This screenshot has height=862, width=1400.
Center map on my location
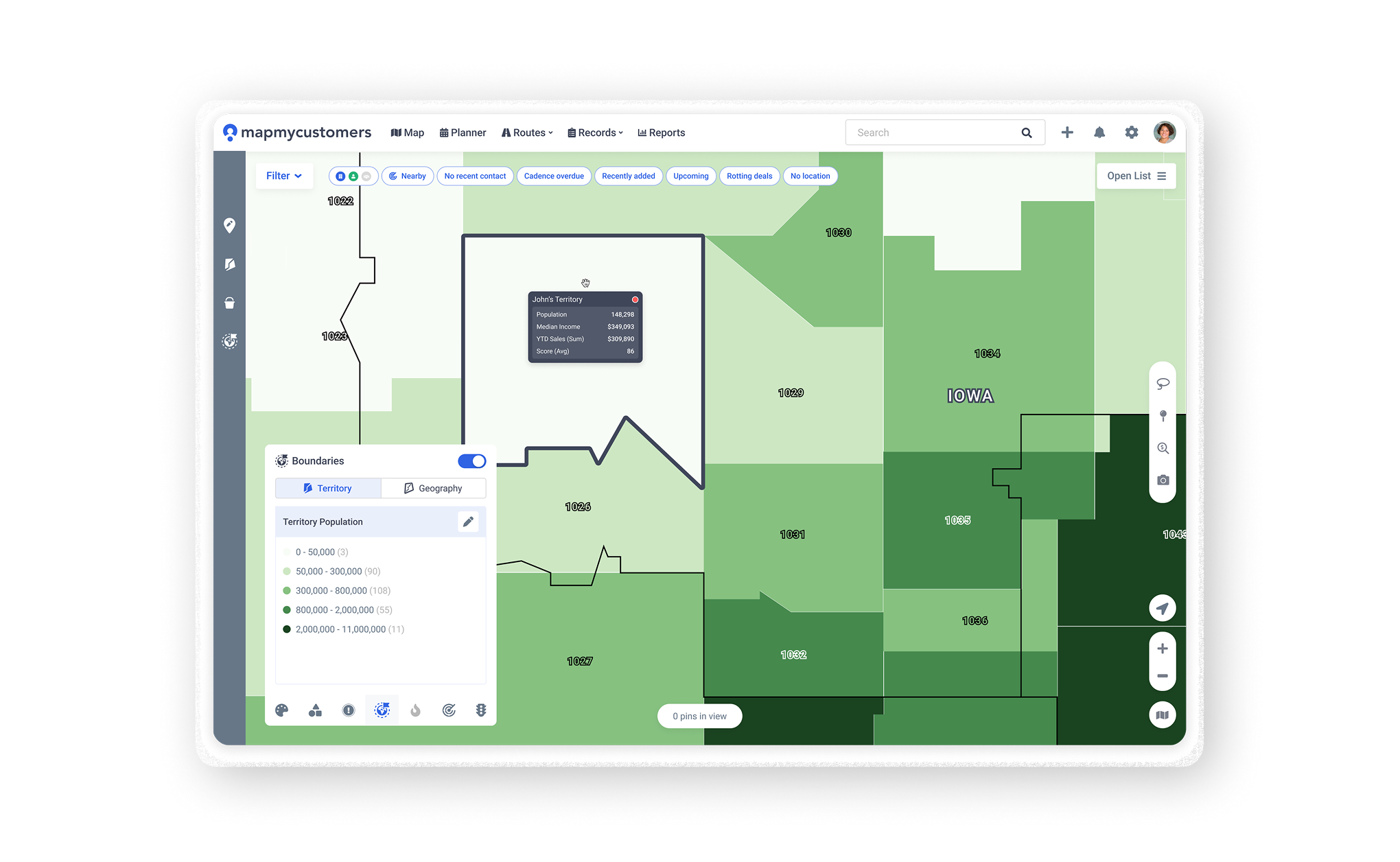point(1162,608)
